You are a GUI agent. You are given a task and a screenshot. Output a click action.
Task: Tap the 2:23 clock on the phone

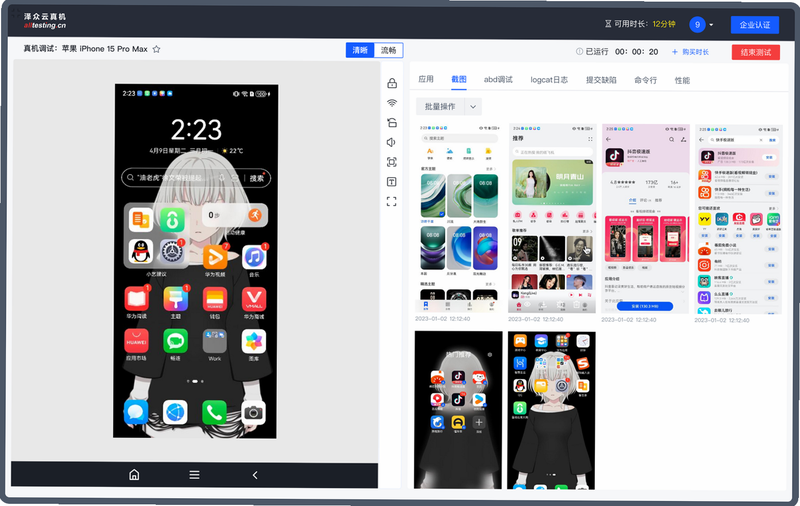pyautogui.click(x=196, y=130)
